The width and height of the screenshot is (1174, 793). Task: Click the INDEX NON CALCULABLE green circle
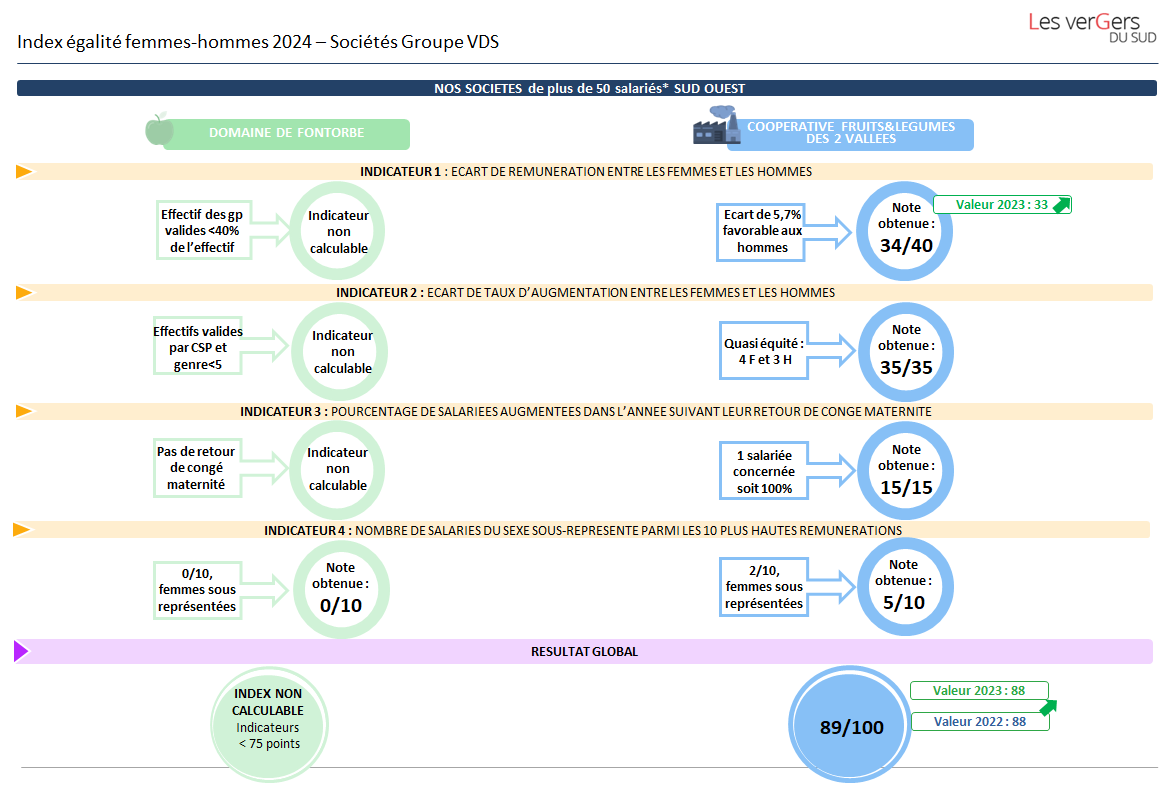pos(269,724)
